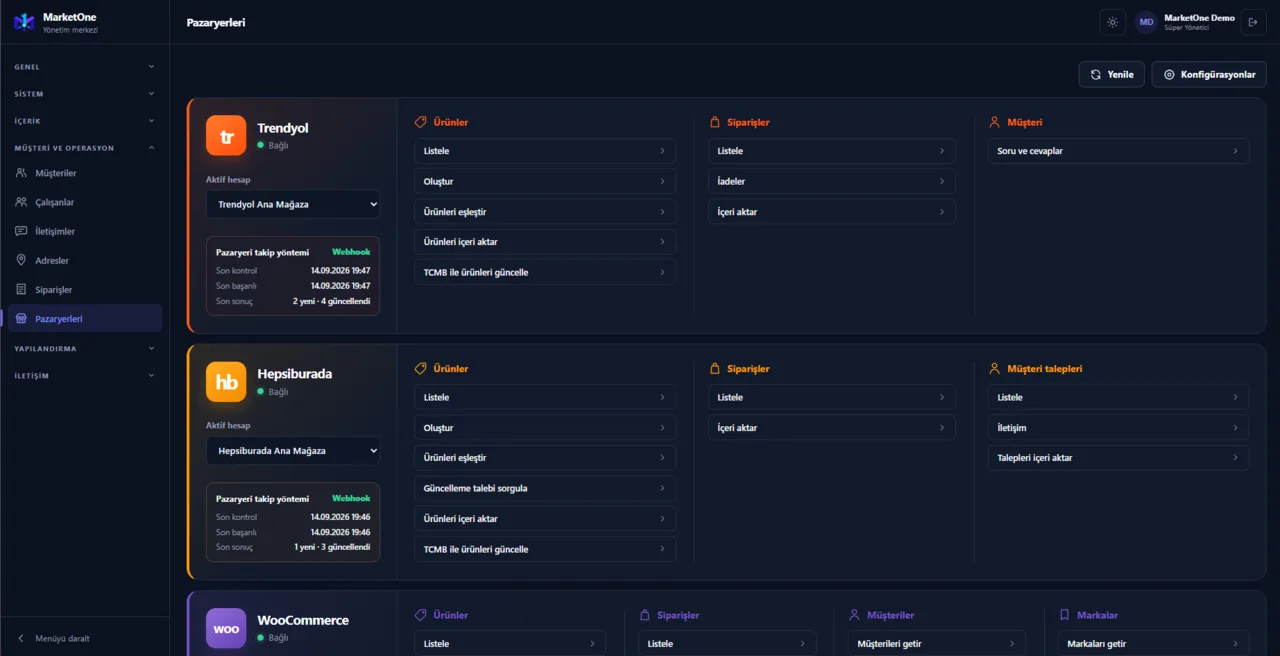Open İletişimler in the sidebar
Image resolution: width=1280 pixels, height=656 pixels.
pos(85,231)
